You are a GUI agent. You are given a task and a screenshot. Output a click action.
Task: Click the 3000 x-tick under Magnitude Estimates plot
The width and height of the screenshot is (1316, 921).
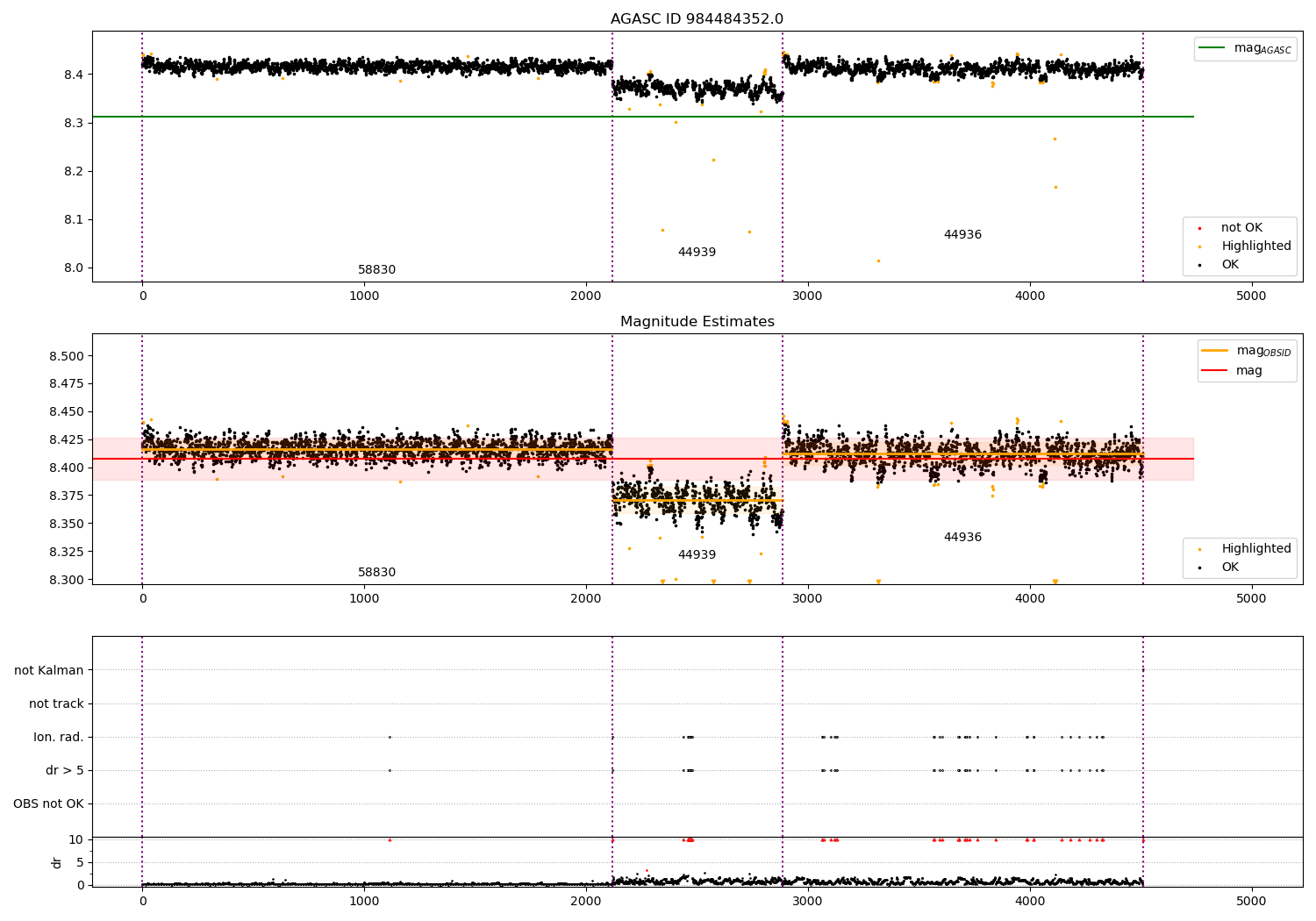click(x=807, y=599)
